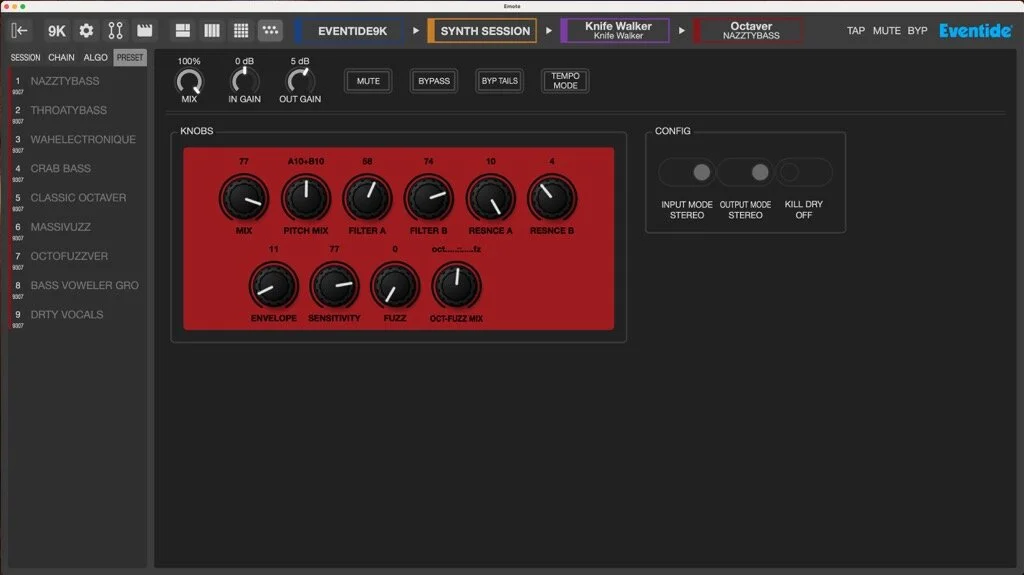1024x575 pixels.
Task: Click the FILTER A knob
Action: pyautogui.click(x=367, y=198)
